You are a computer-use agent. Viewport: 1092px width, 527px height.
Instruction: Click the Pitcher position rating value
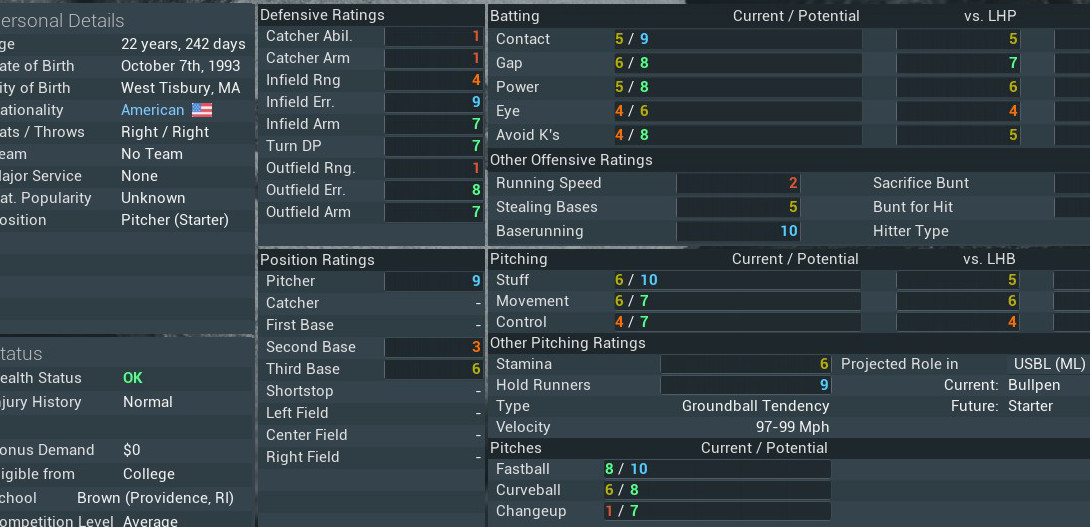pos(433,281)
